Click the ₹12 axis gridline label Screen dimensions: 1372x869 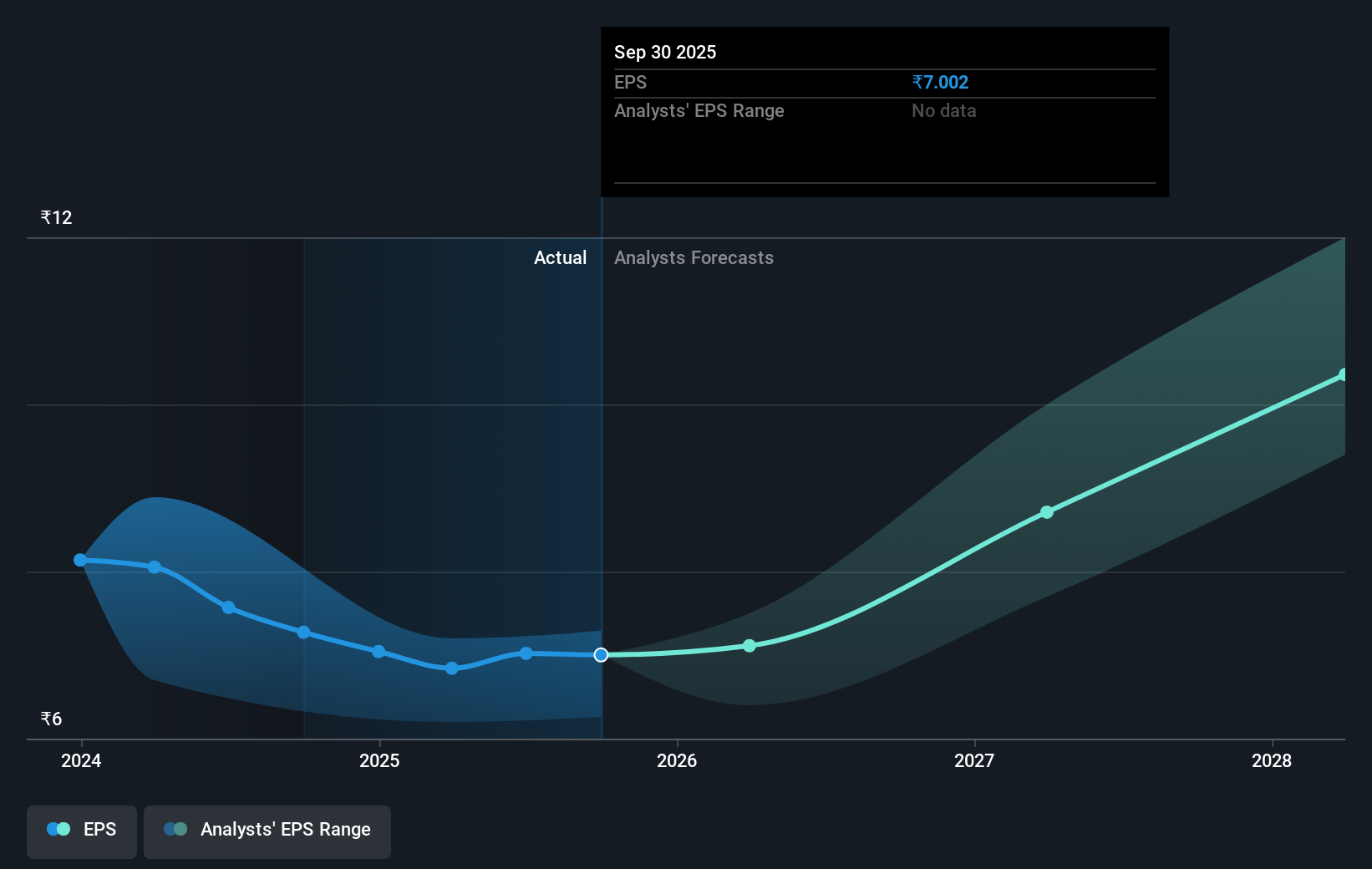point(55,216)
